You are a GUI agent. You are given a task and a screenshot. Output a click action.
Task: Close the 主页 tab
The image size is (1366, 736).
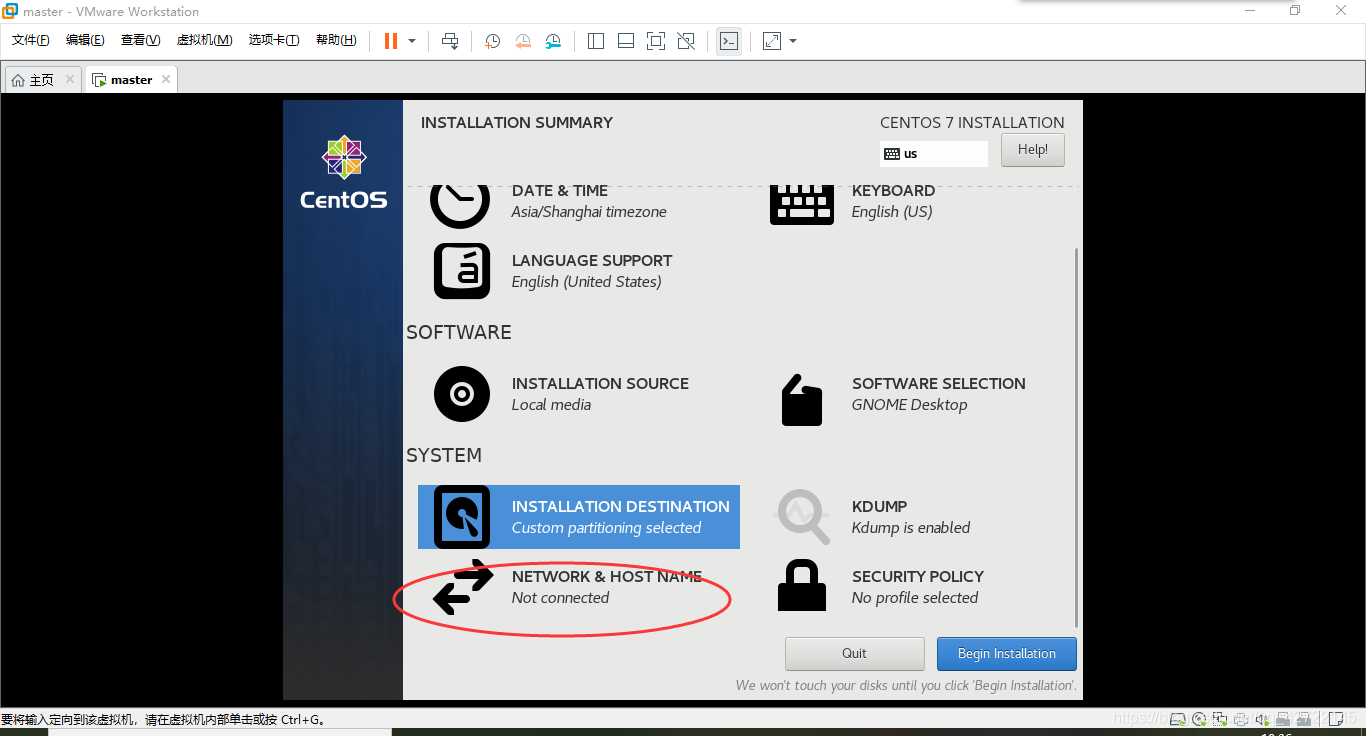(x=70, y=79)
